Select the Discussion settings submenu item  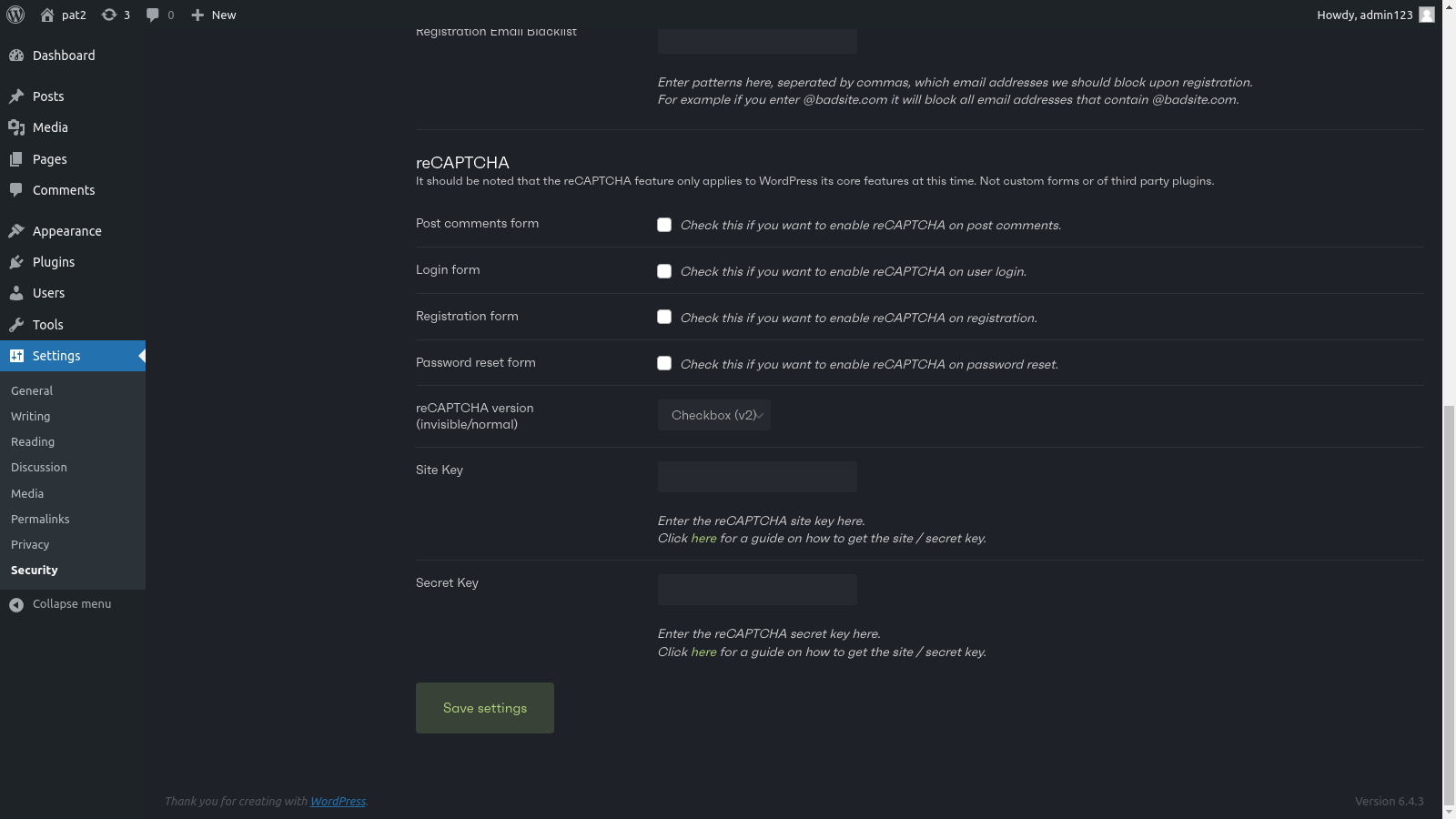pyautogui.click(x=39, y=467)
